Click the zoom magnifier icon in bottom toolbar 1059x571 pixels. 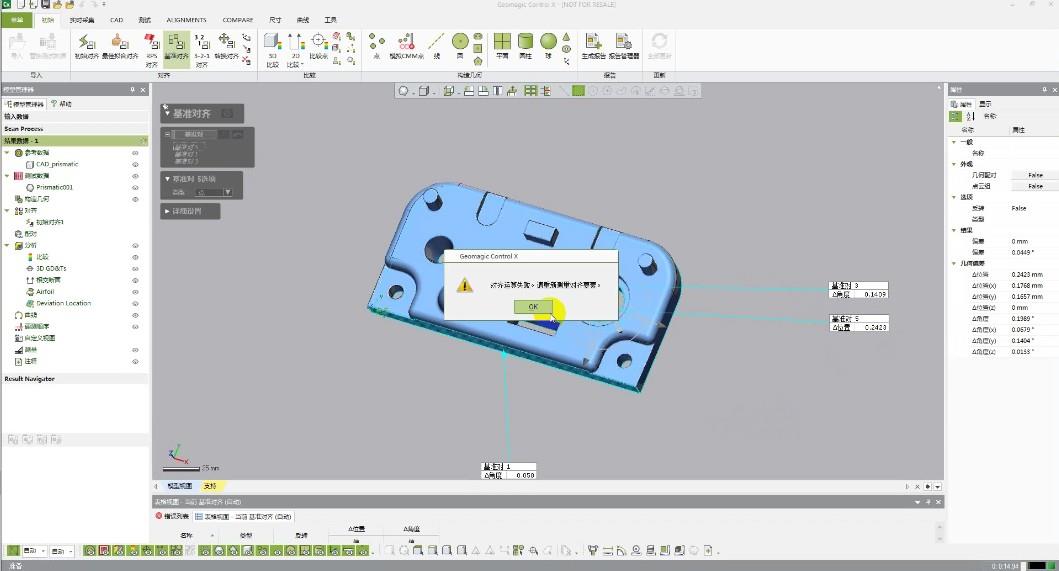(534, 551)
